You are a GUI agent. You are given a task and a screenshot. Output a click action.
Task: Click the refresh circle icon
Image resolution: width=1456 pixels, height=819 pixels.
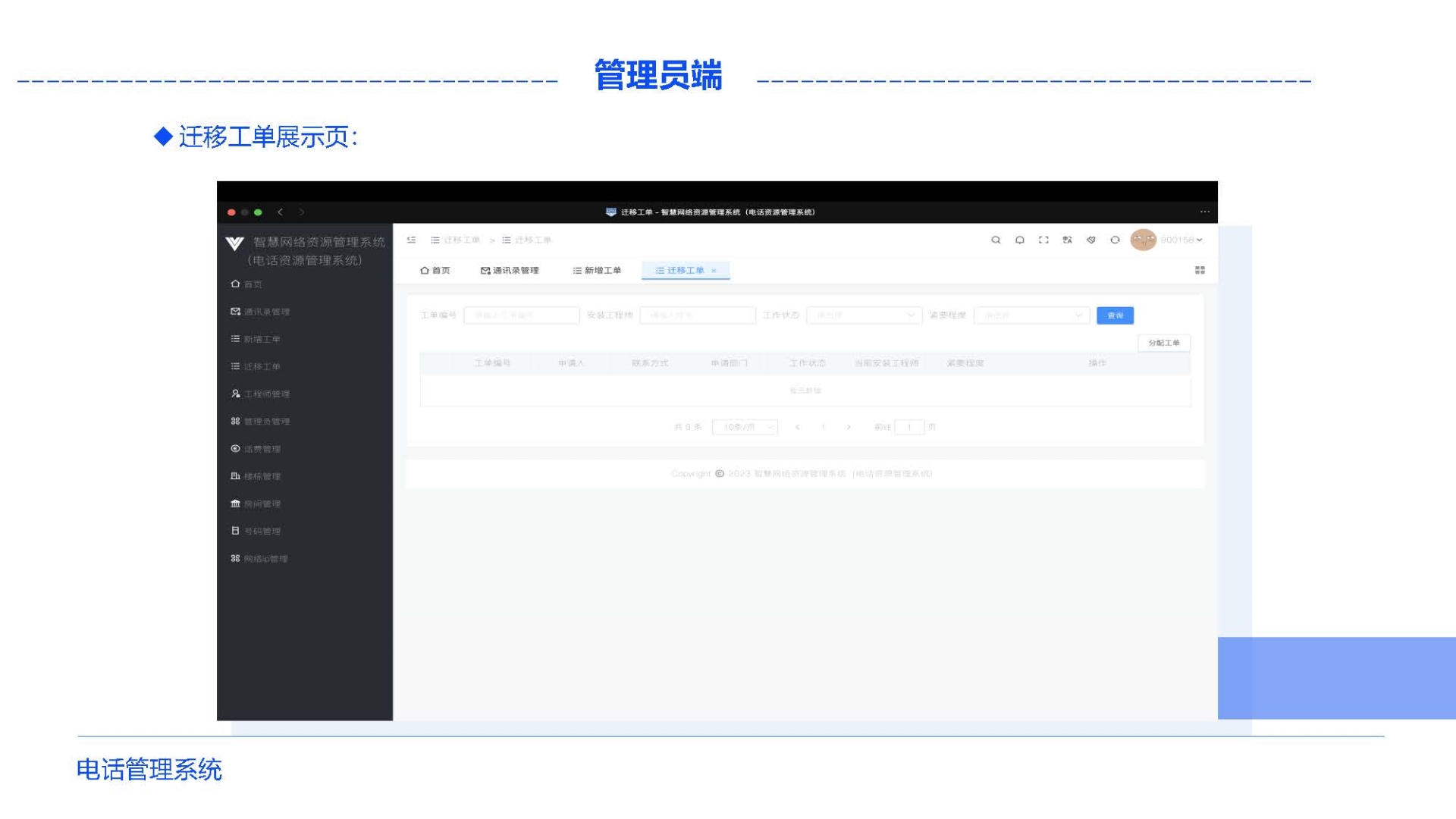1115,240
